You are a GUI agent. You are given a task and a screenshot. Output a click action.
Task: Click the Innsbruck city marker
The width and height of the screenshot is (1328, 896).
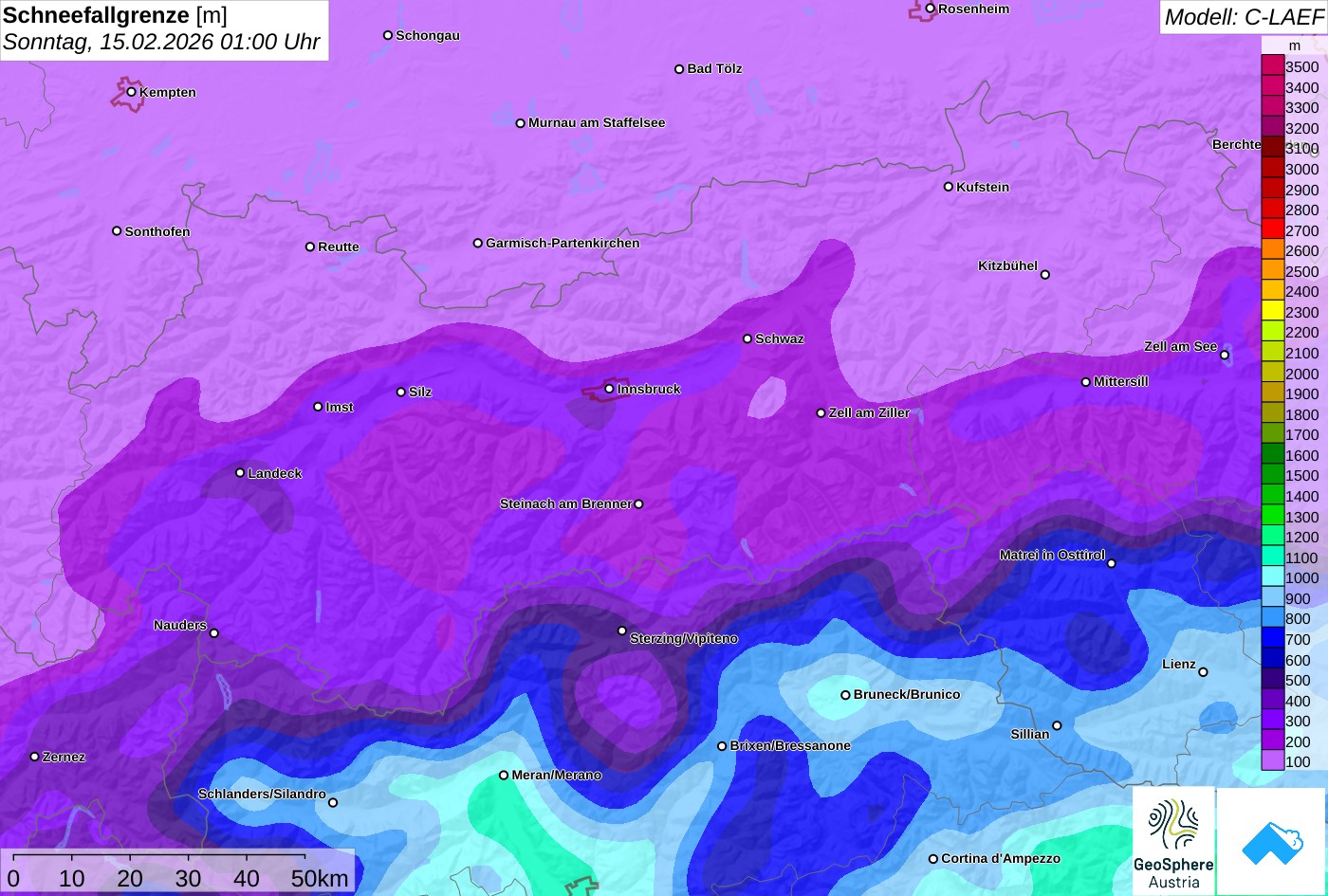(609, 389)
